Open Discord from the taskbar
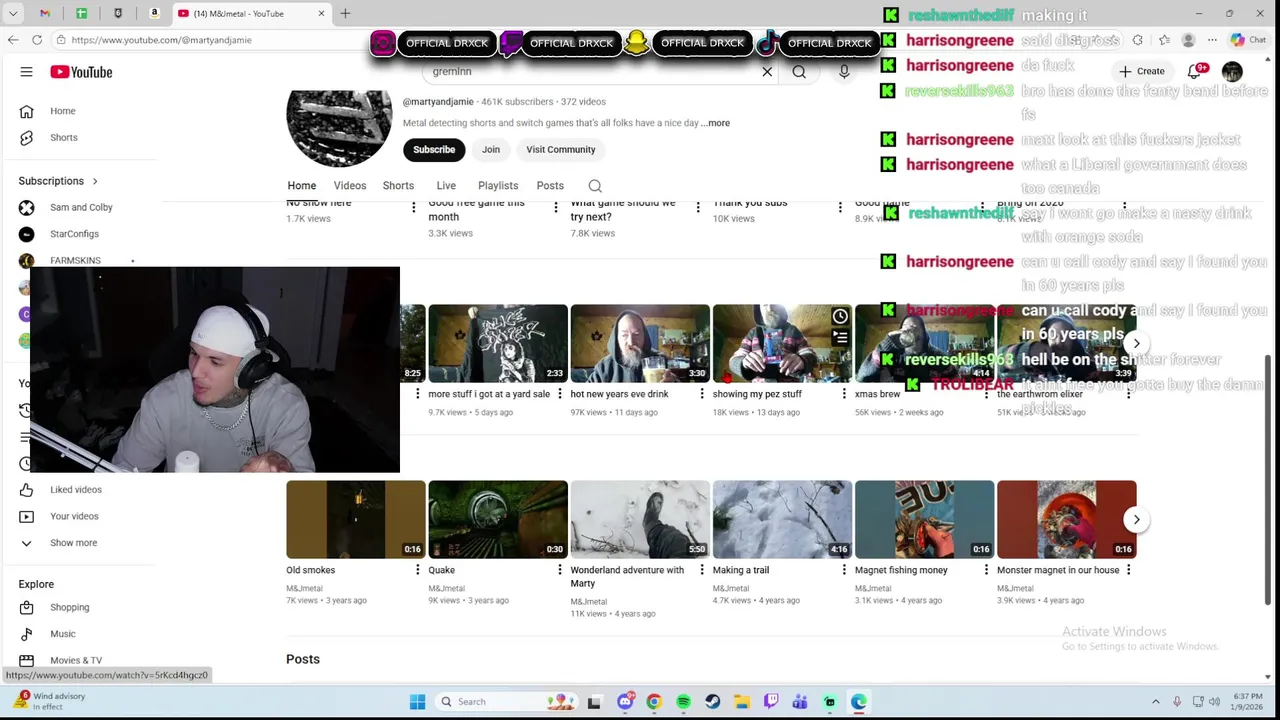 click(x=625, y=702)
